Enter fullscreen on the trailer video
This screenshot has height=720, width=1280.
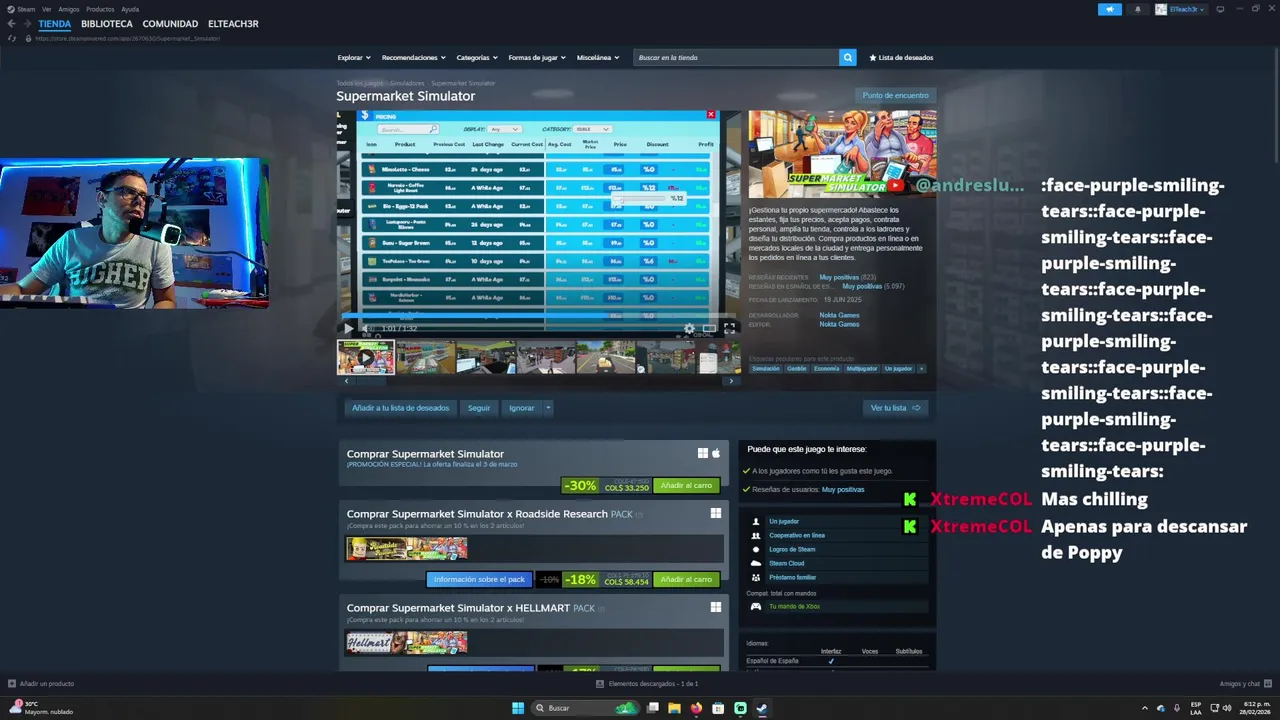(729, 328)
